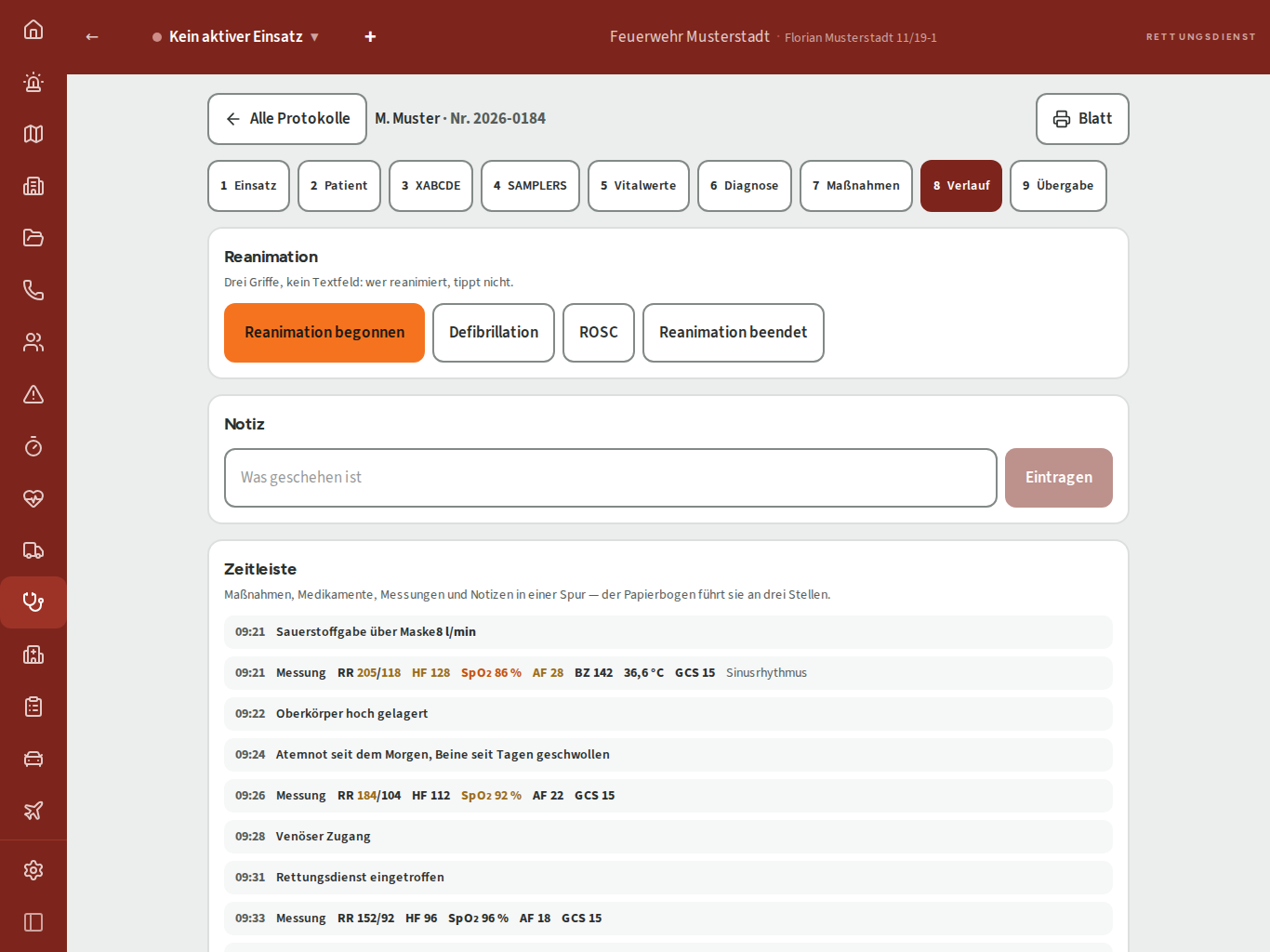Open the map icon in sidebar
The image size is (1270, 952).
pyautogui.click(x=33, y=134)
